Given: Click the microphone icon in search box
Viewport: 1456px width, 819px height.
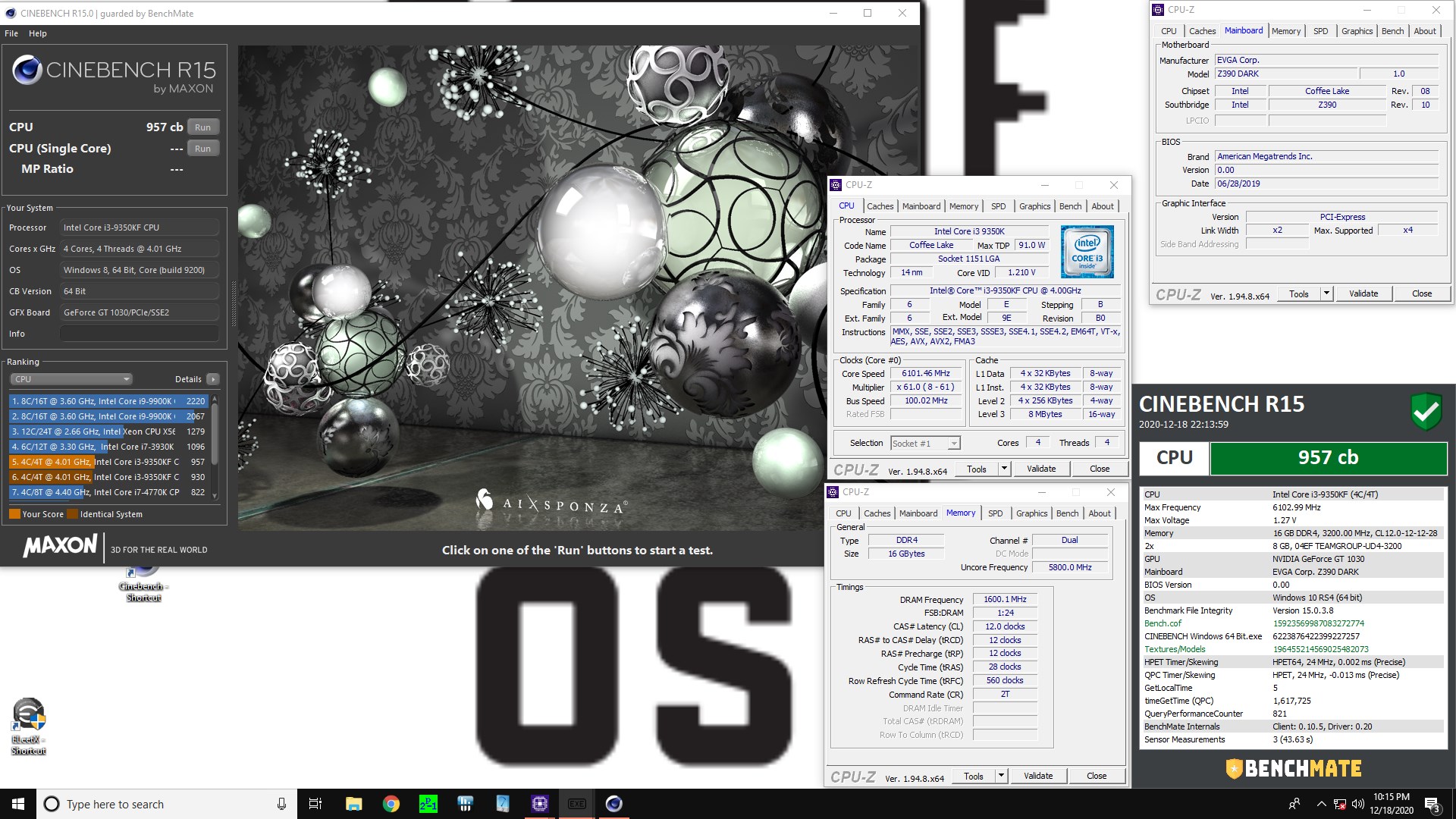Looking at the screenshot, I should pyautogui.click(x=281, y=804).
